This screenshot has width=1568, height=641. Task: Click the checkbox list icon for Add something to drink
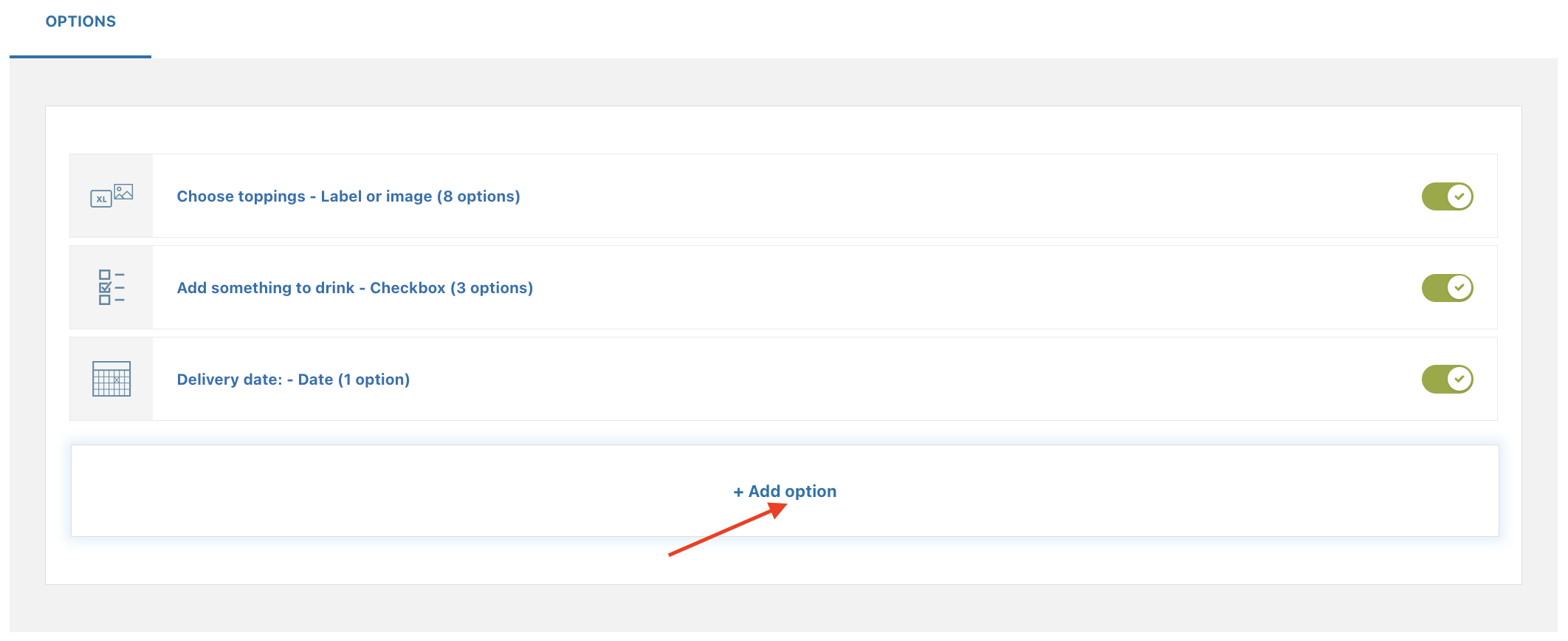(x=111, y=287)
